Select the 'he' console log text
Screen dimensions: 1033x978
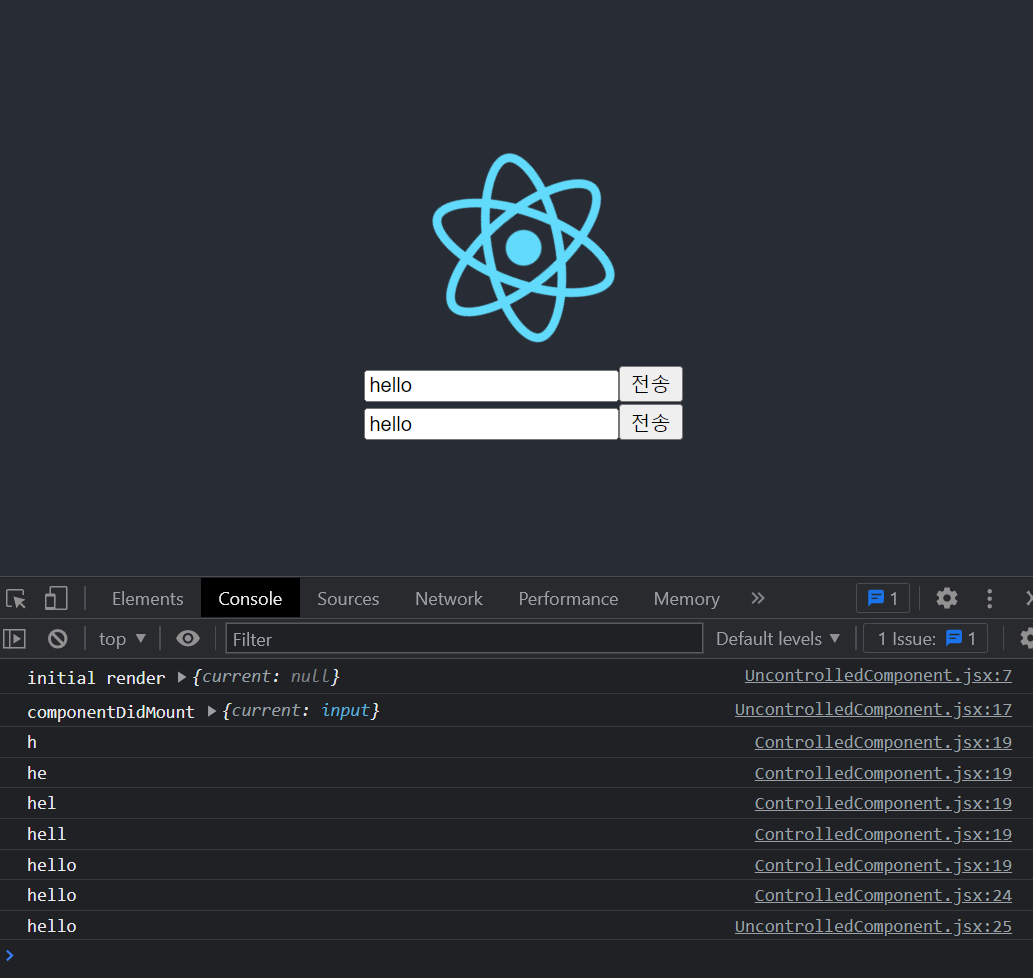click(37, 773)
